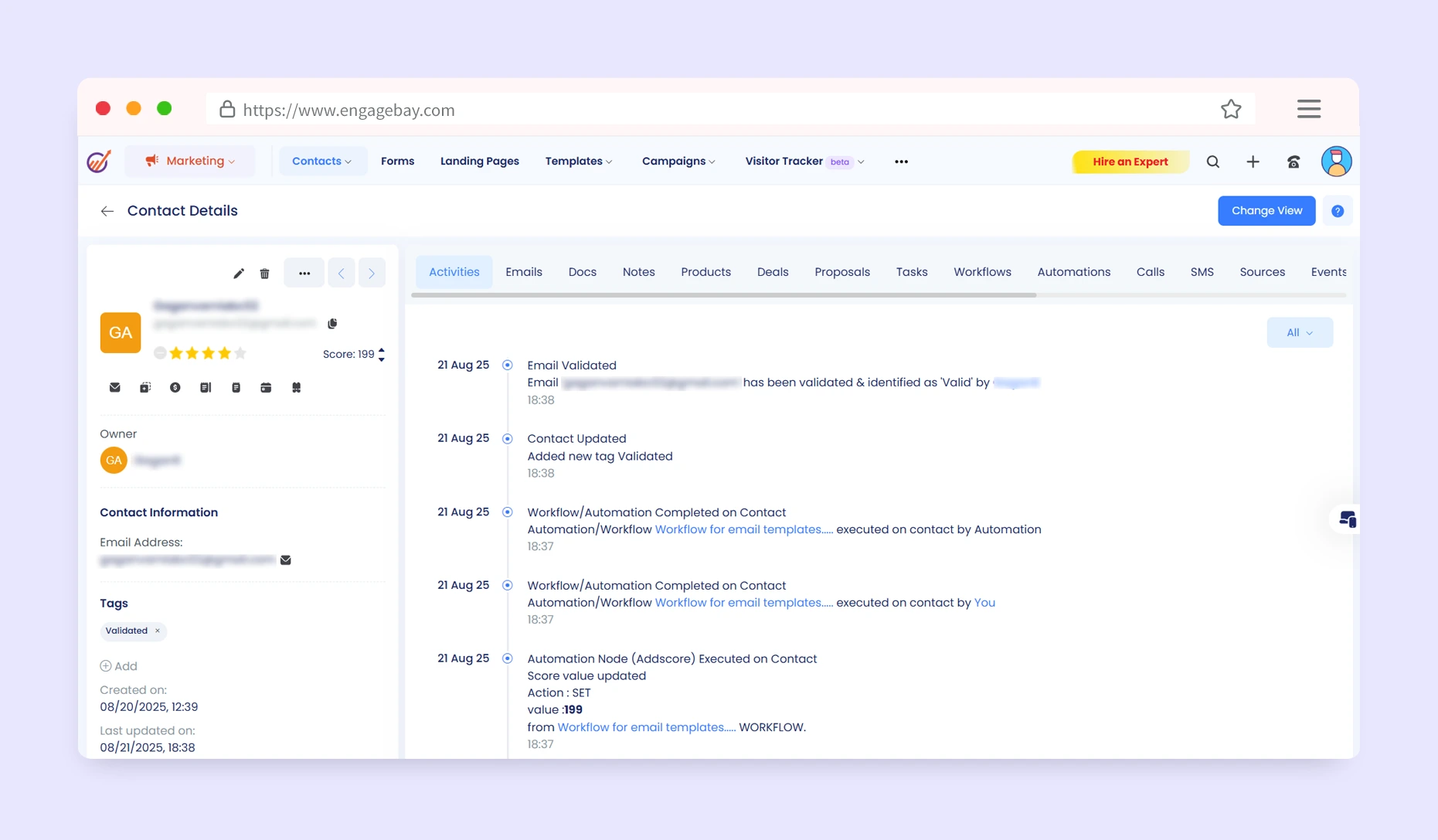Open the Workflows tab
Viewport: 1438px width, 840px height.
click(x=982, y=272)
